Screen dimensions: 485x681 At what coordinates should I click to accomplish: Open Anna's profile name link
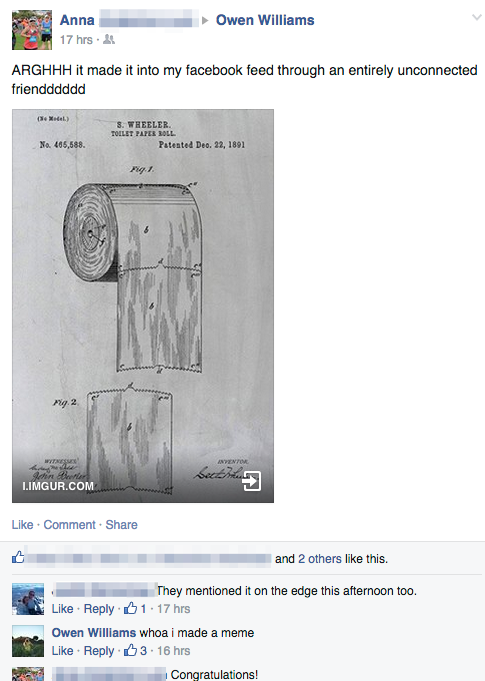(77, 20)
